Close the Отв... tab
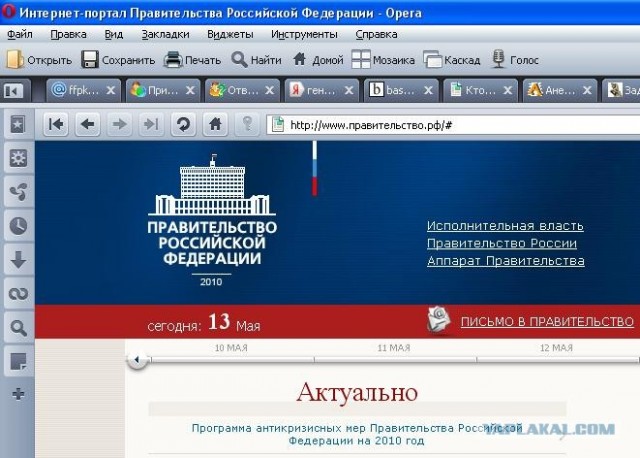This screenshot has width=640, height=458. click(269, 90)
